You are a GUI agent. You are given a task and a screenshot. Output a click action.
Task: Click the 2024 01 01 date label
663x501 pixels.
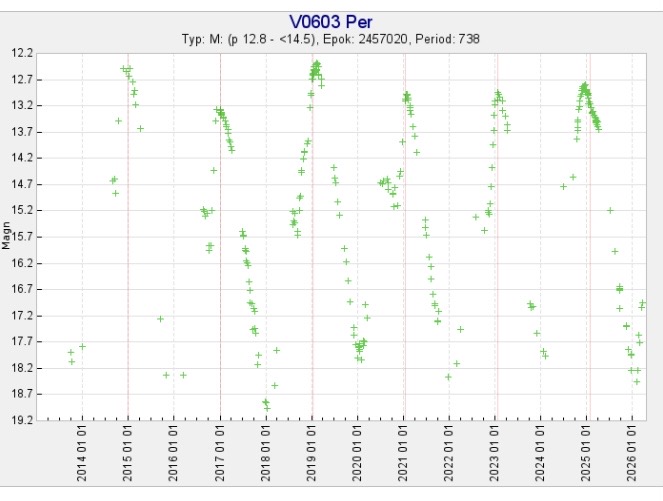[541, 454]
